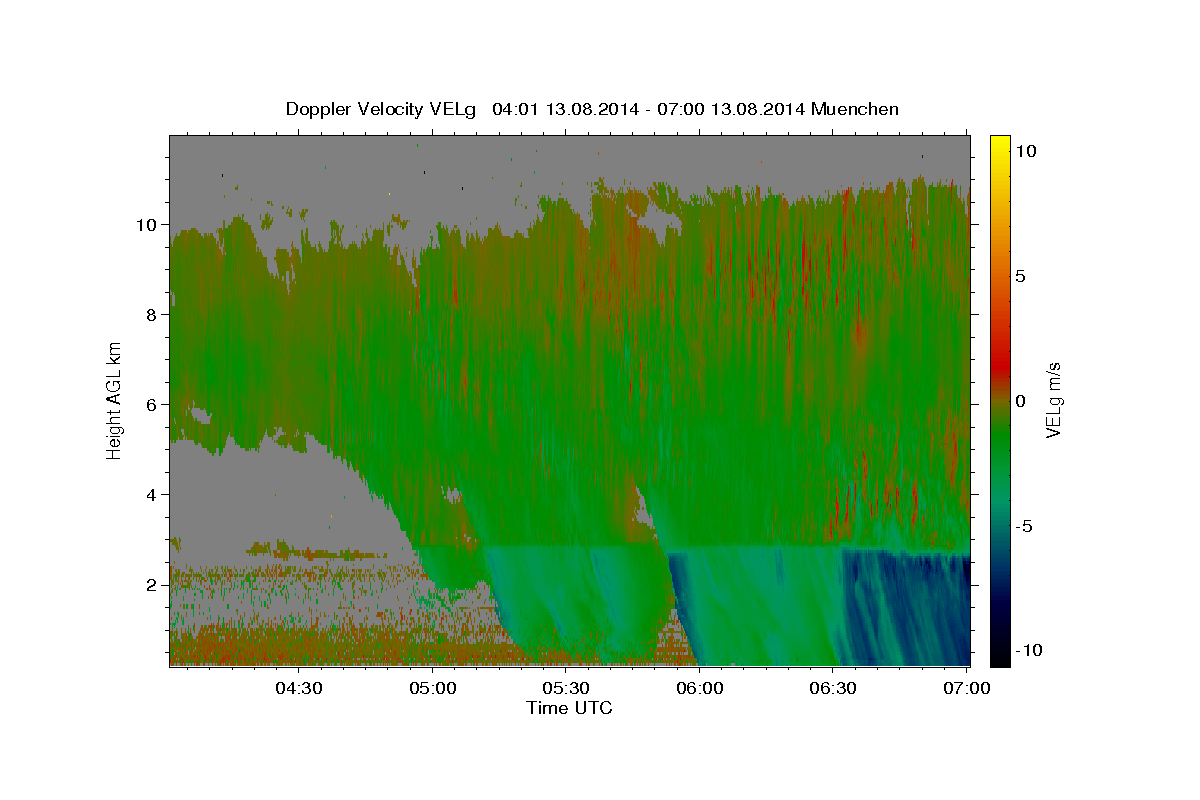Click the height axis label 8
The width and height of the screenshot is (1200, 800).
152,315
